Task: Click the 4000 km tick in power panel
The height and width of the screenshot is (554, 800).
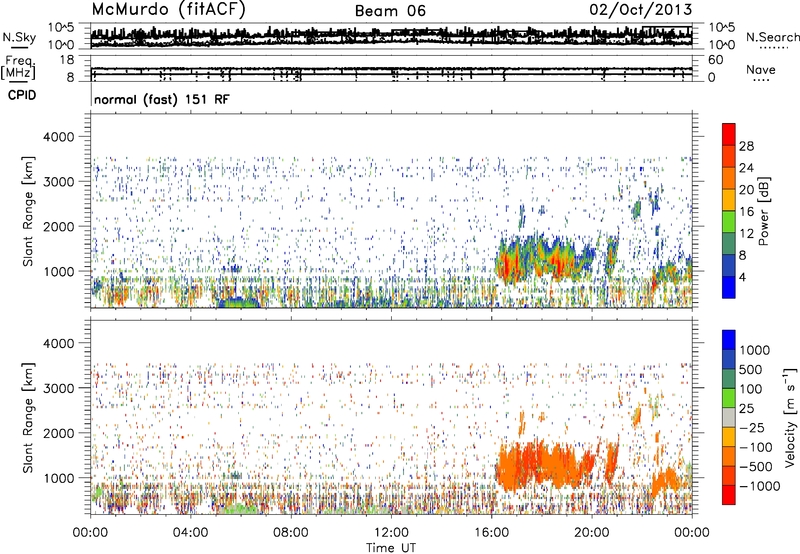Action: pos(59,137)
